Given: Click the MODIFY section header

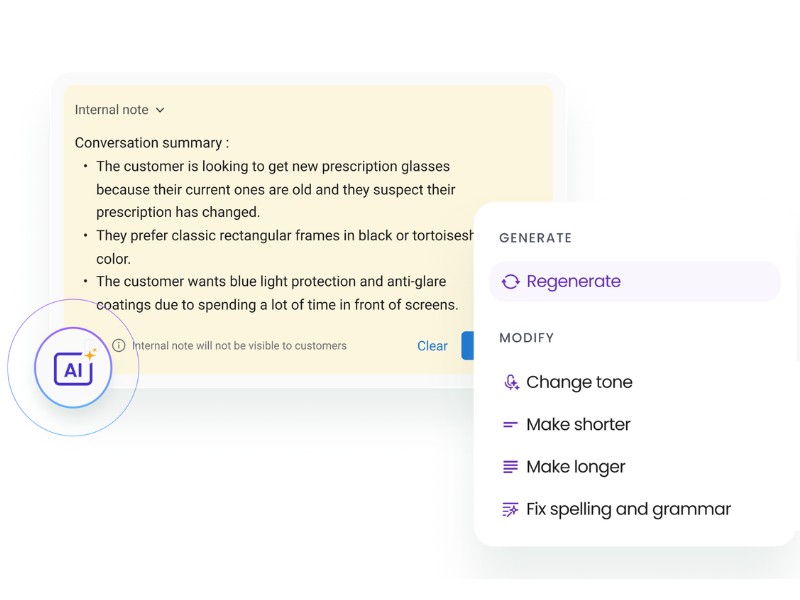Looking at the screenshot, I should click(x=527, y=338).
